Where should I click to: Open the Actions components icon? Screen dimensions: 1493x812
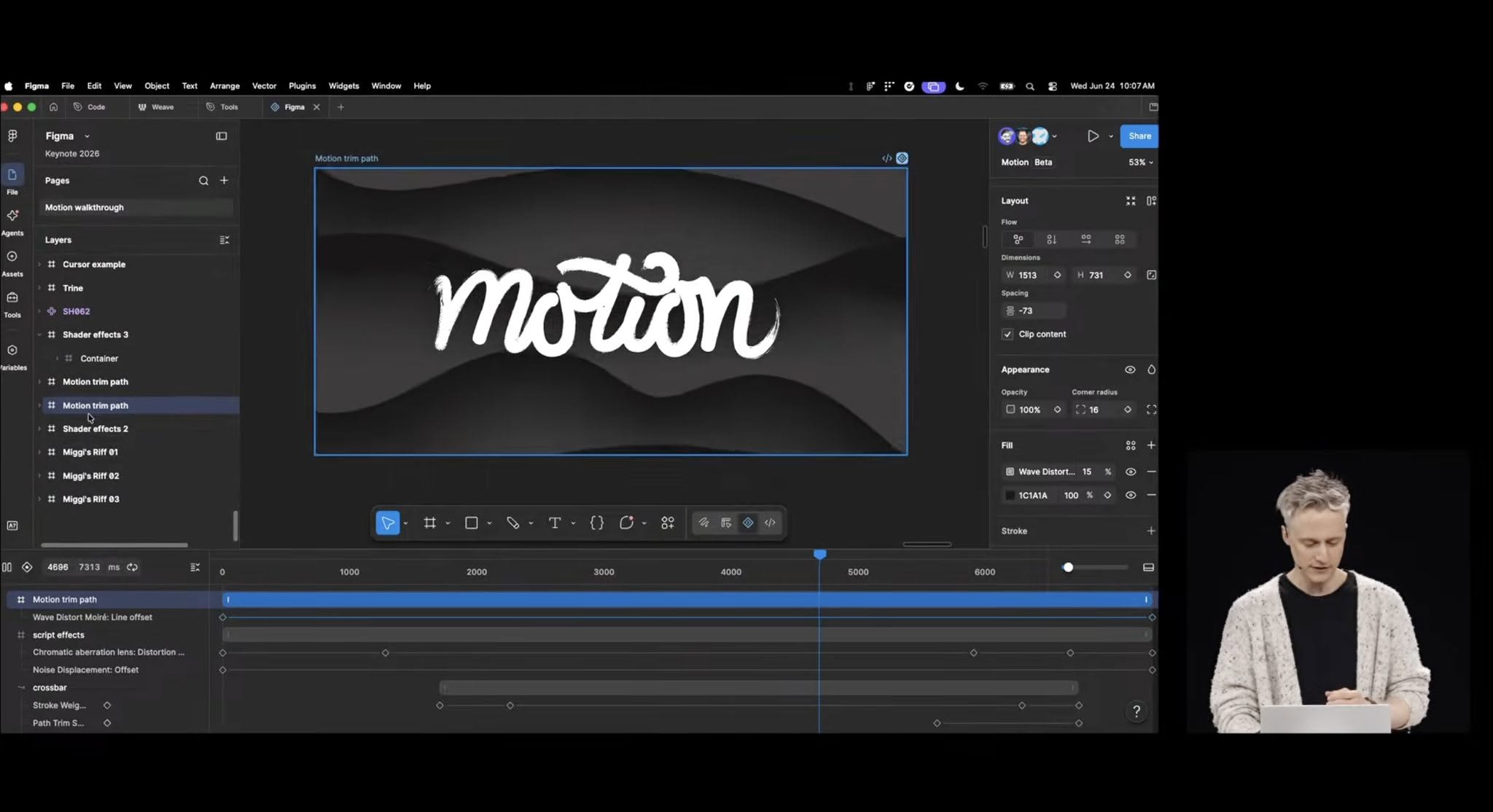(x=668, y=523)
